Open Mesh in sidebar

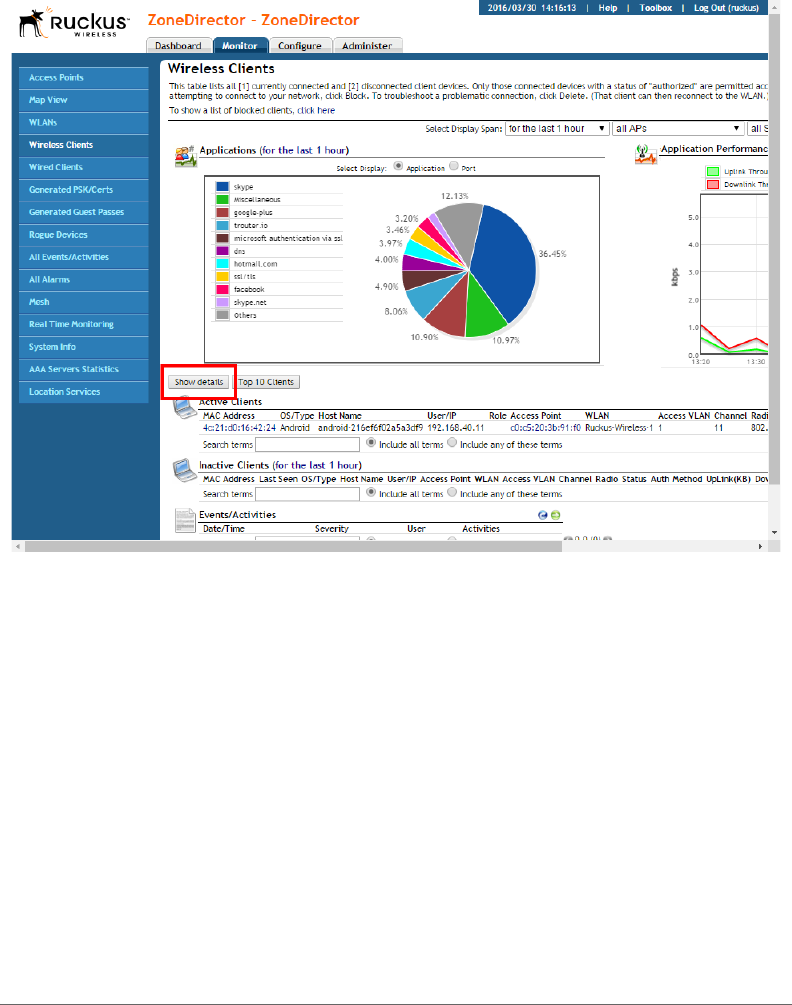point(84,302)
